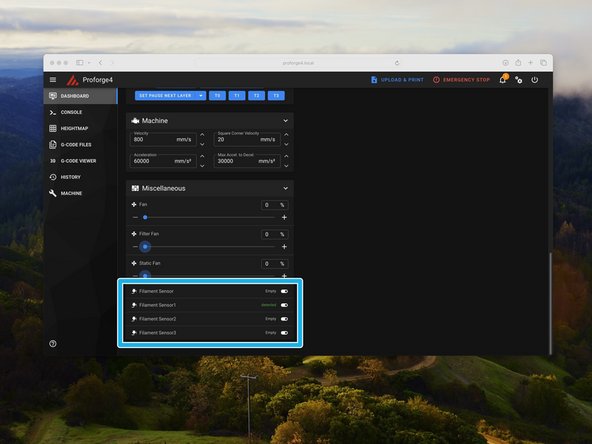Click the Filament Sensor1 row icon
This screenshot has height=444, width=592.
pyautogui.click(x=134, y=305)
